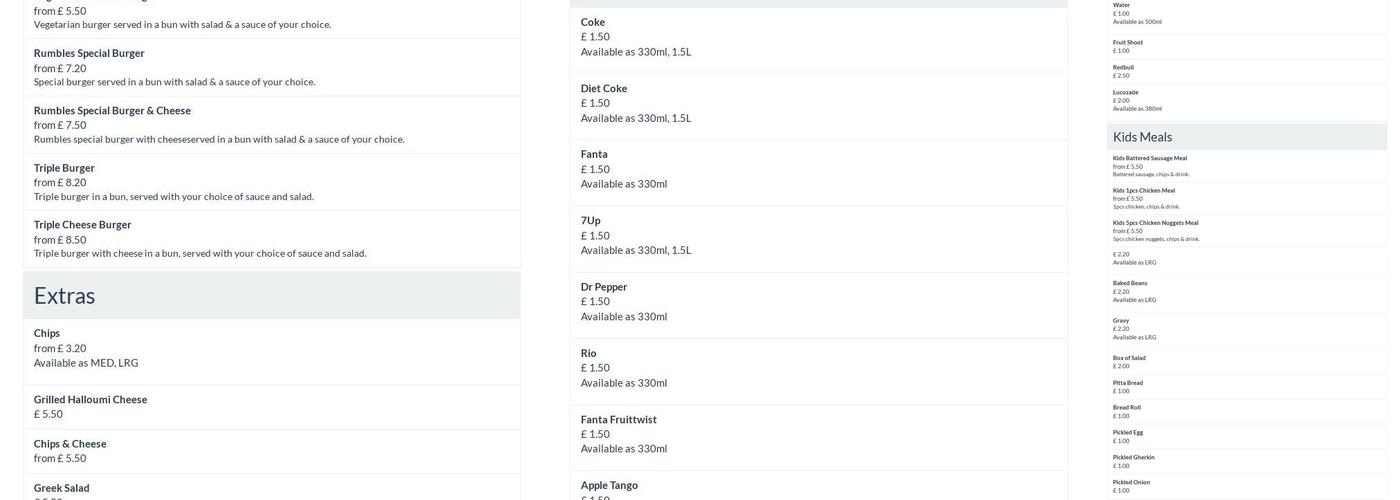Pick the 7Up drink item
The height and width of the screenshot is (500, 1400).
pyautogui.click(x=591, y=221)
